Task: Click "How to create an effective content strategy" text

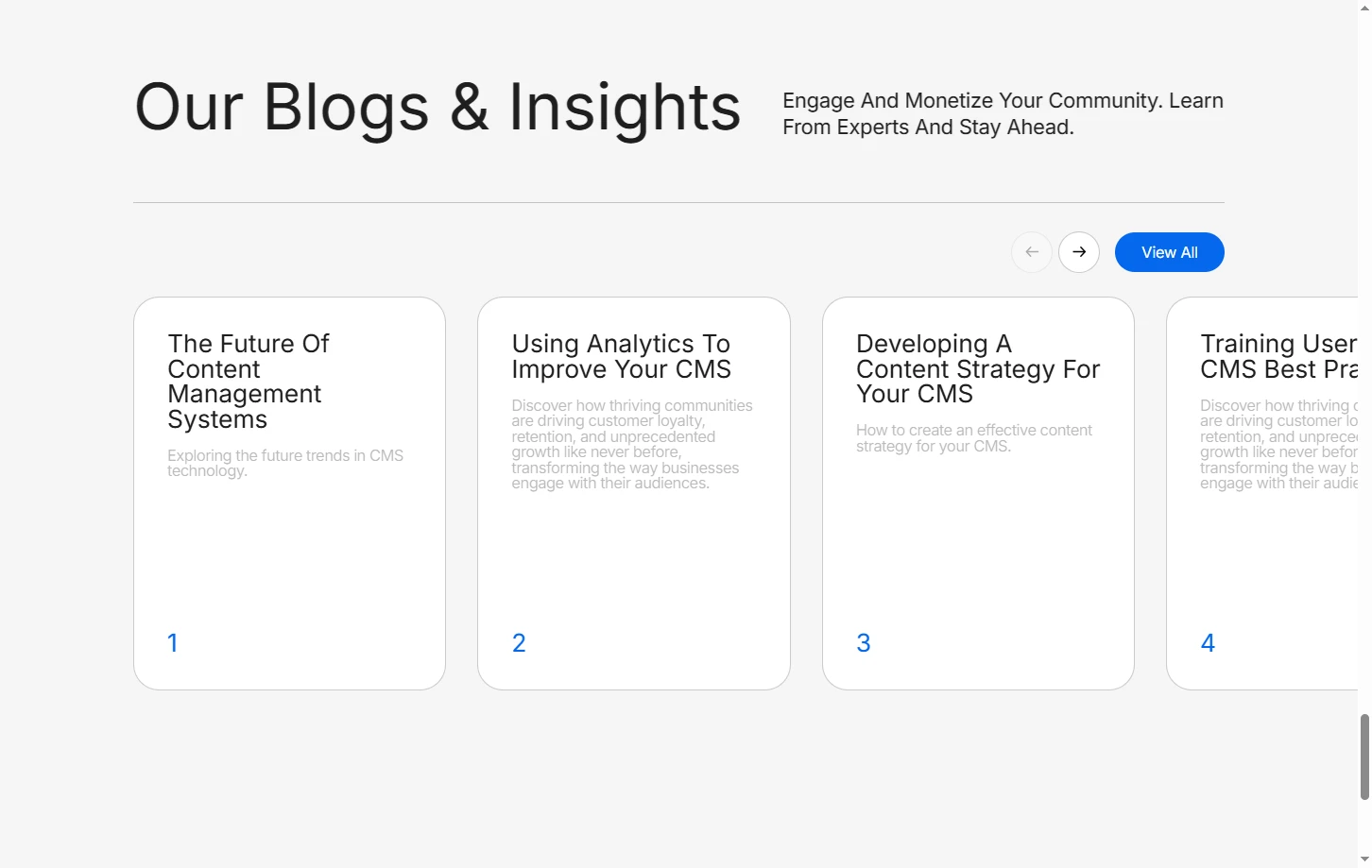Action: pos(973,438)
